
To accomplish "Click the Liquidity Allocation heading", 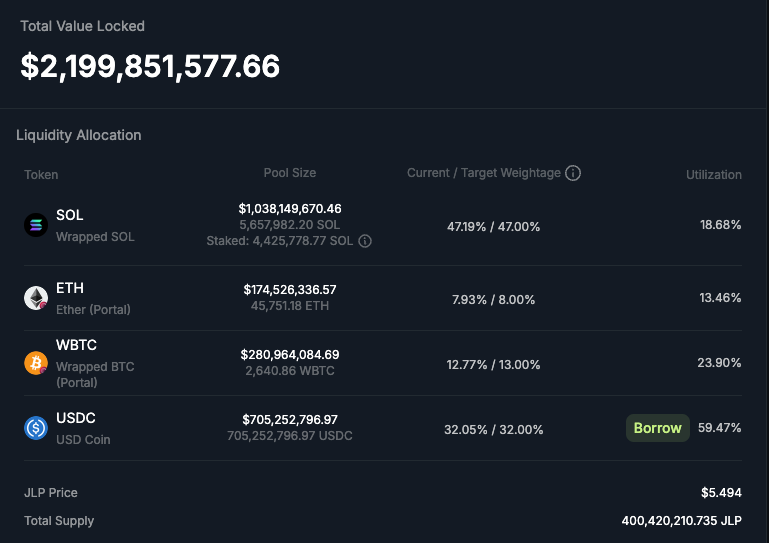I will [x=79, y=135].
